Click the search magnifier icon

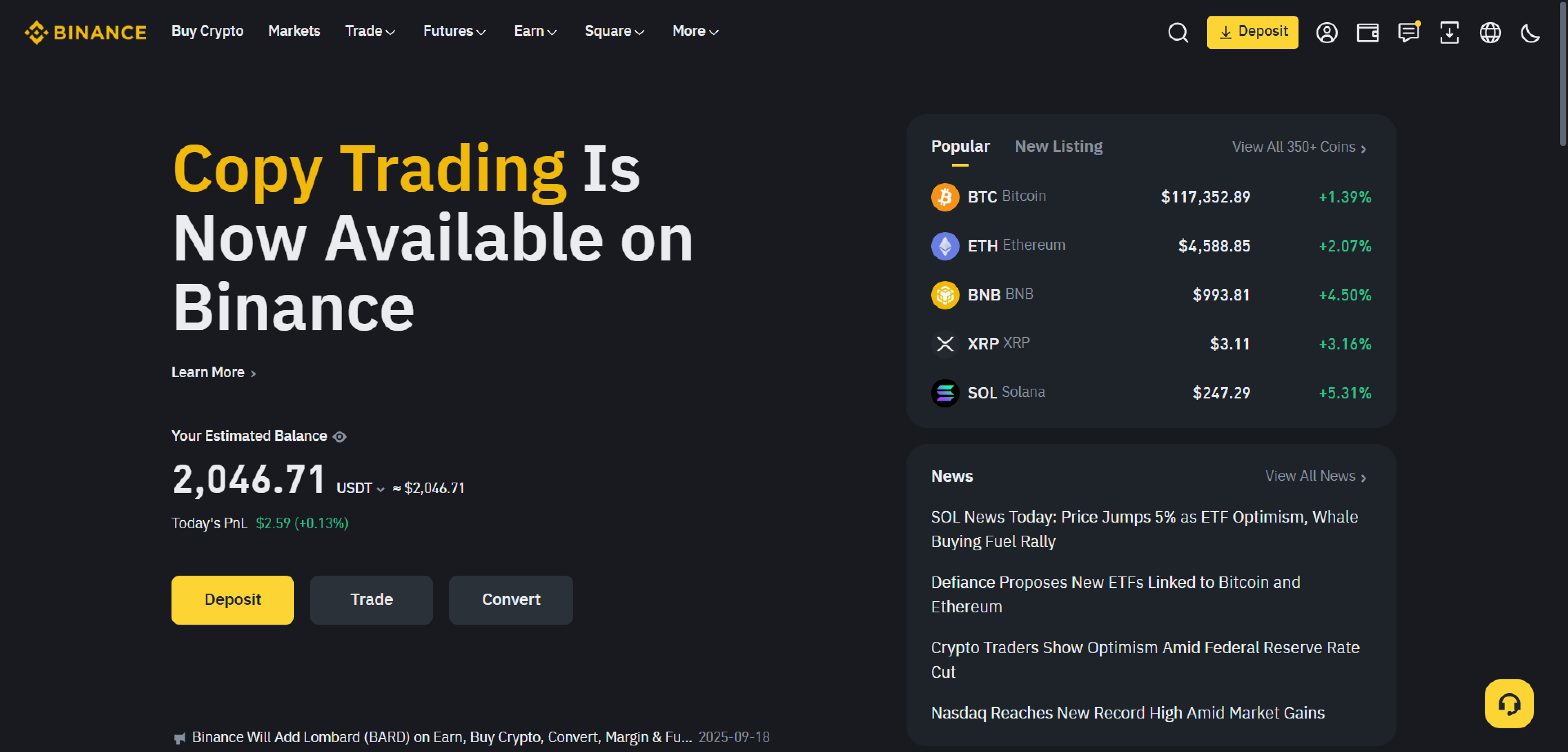[x=1178, y=32]
